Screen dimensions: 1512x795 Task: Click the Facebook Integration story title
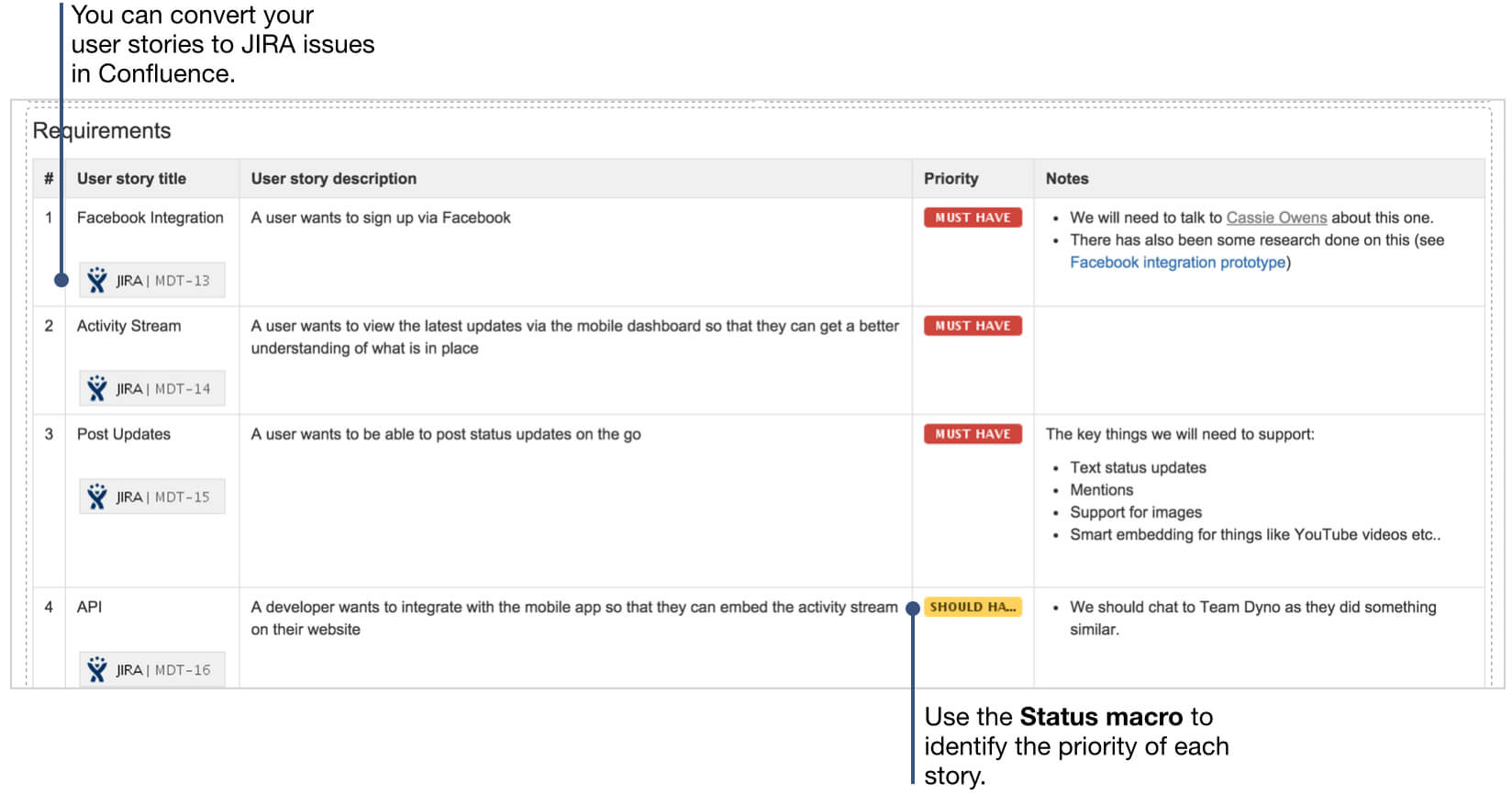tap(150, 218)
